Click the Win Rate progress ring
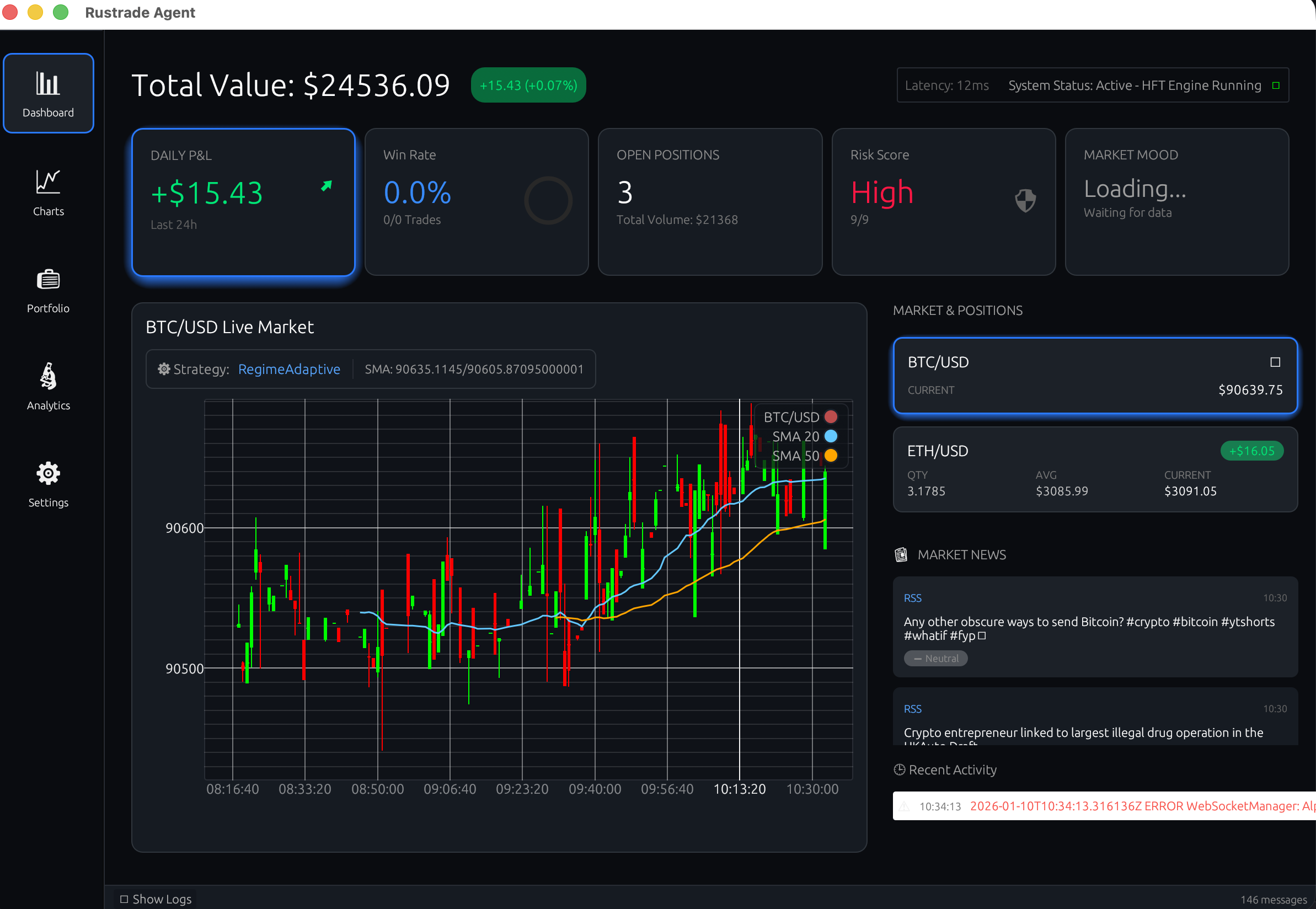Viewport: 1316px width, 909px height. pyautogui.click(x=548, y=200)
